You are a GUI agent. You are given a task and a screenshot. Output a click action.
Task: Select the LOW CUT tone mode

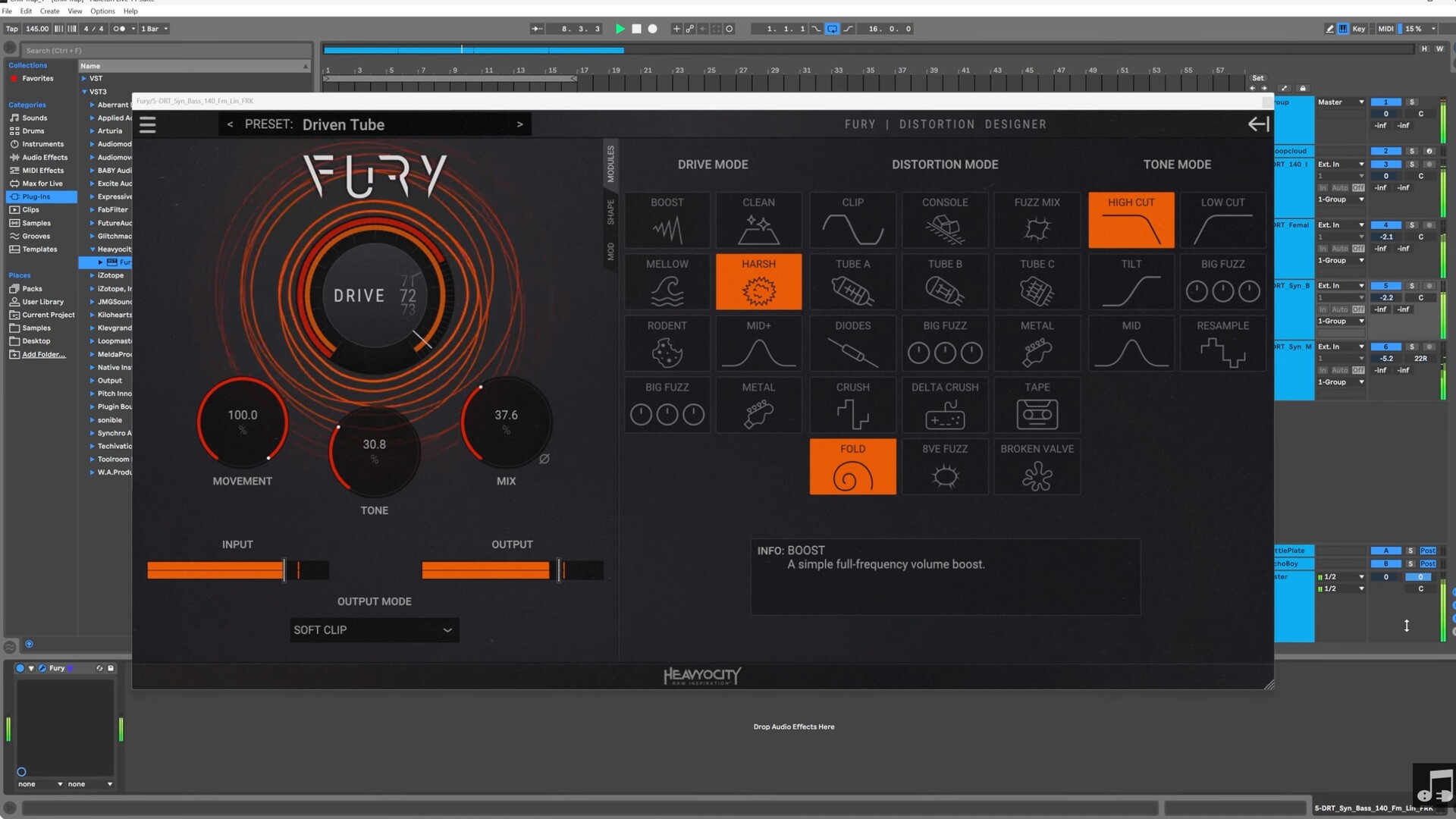(x=1222, y=220)
